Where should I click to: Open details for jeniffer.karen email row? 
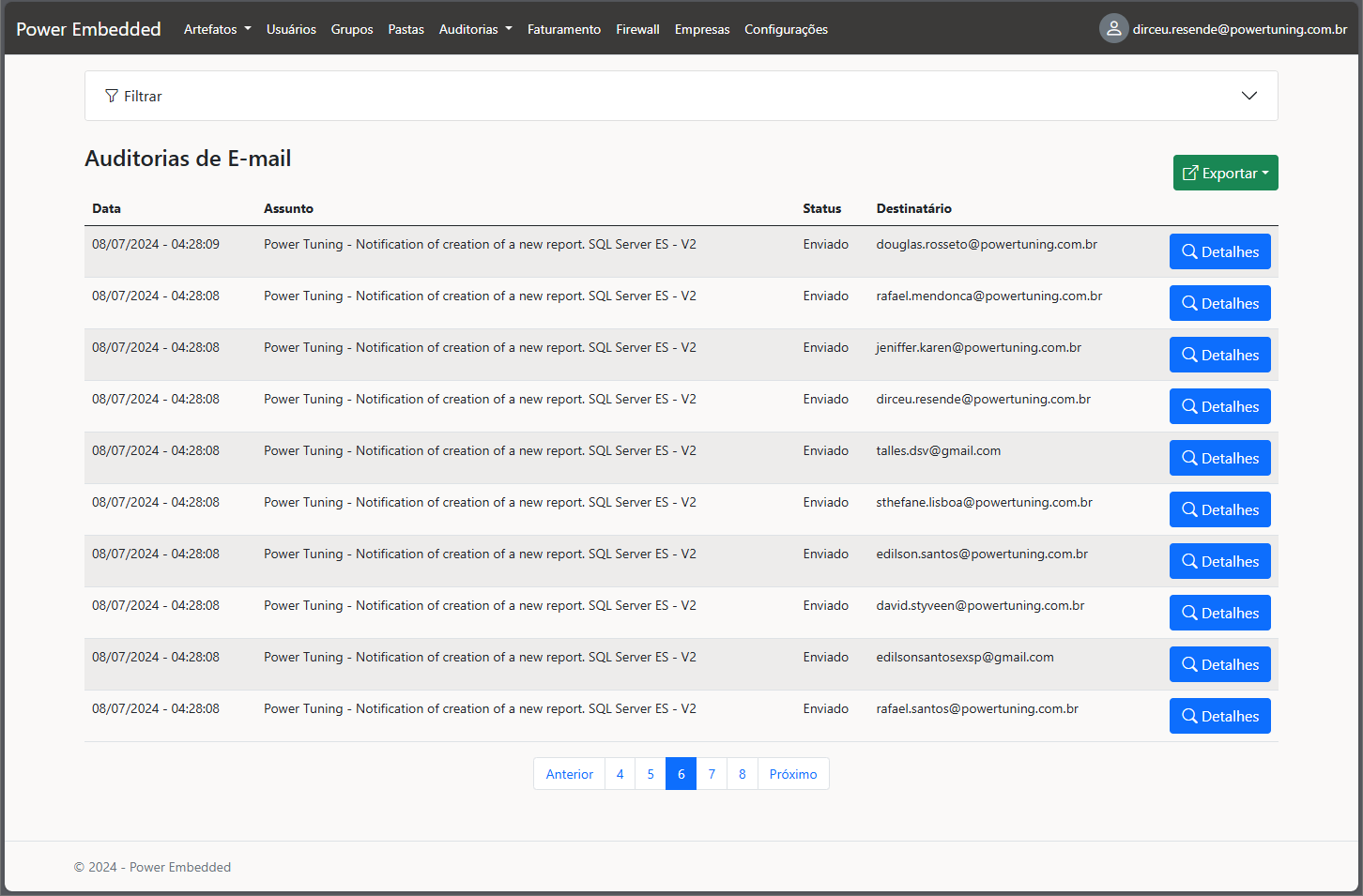click(1219, 355)
